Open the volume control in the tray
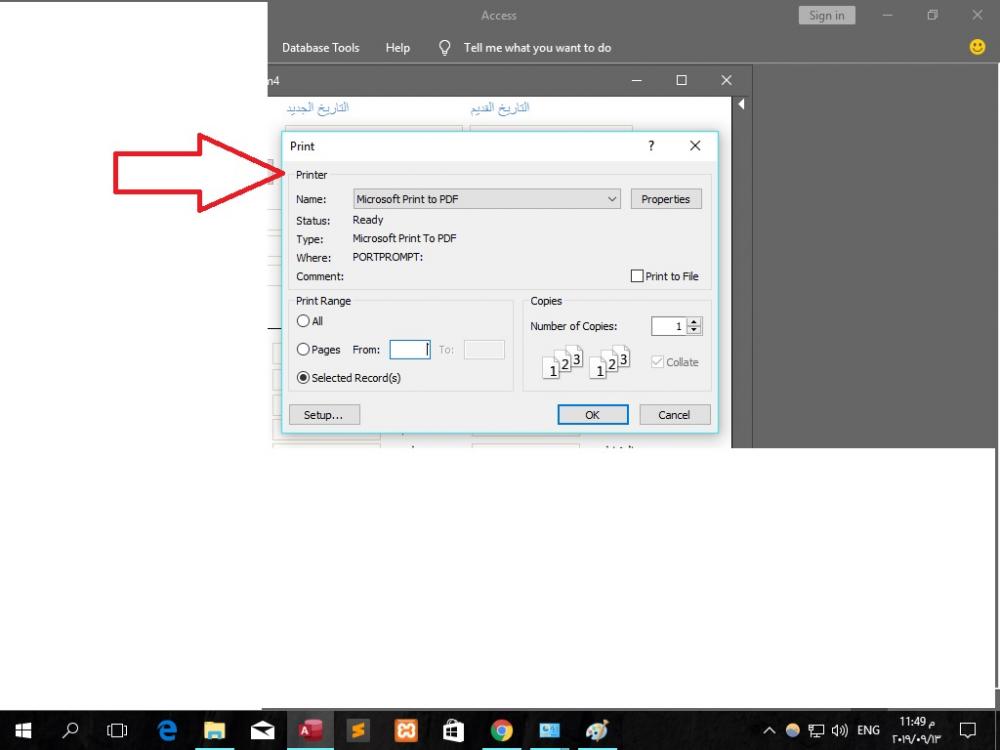This screenshot has width=1000, height=750. click(x=839, y=730)
